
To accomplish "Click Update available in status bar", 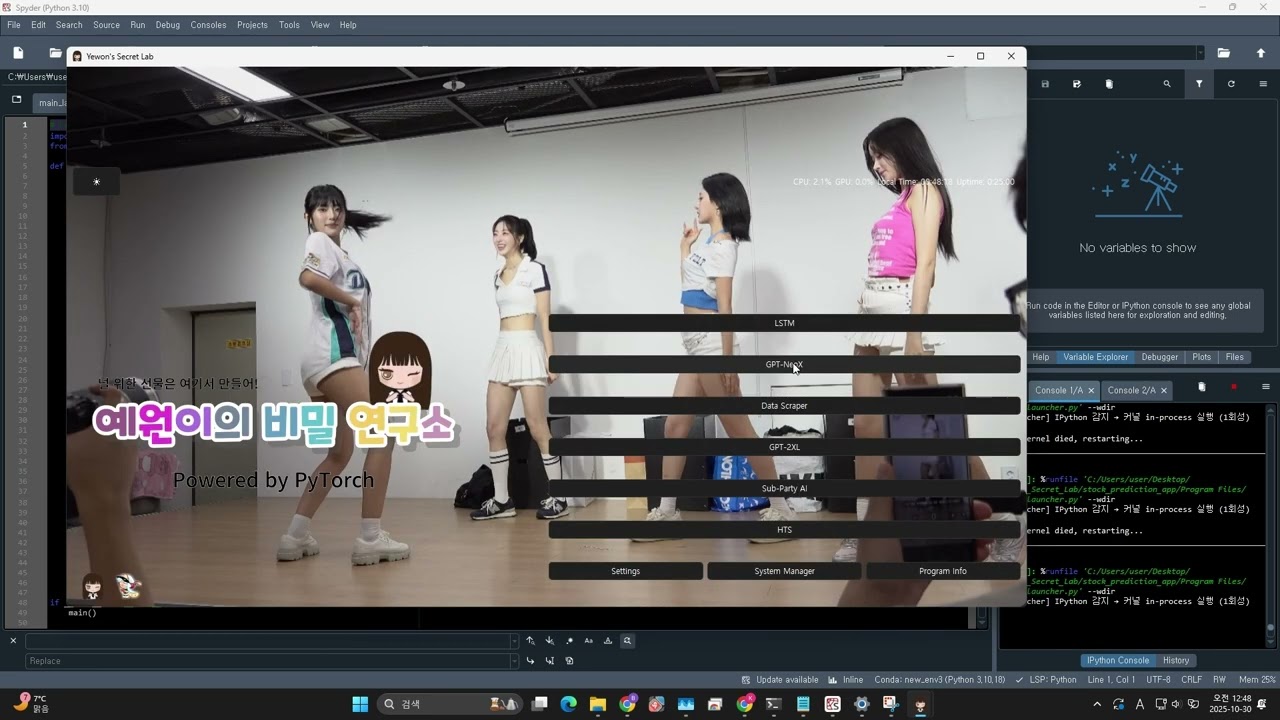I will (779, 680).
